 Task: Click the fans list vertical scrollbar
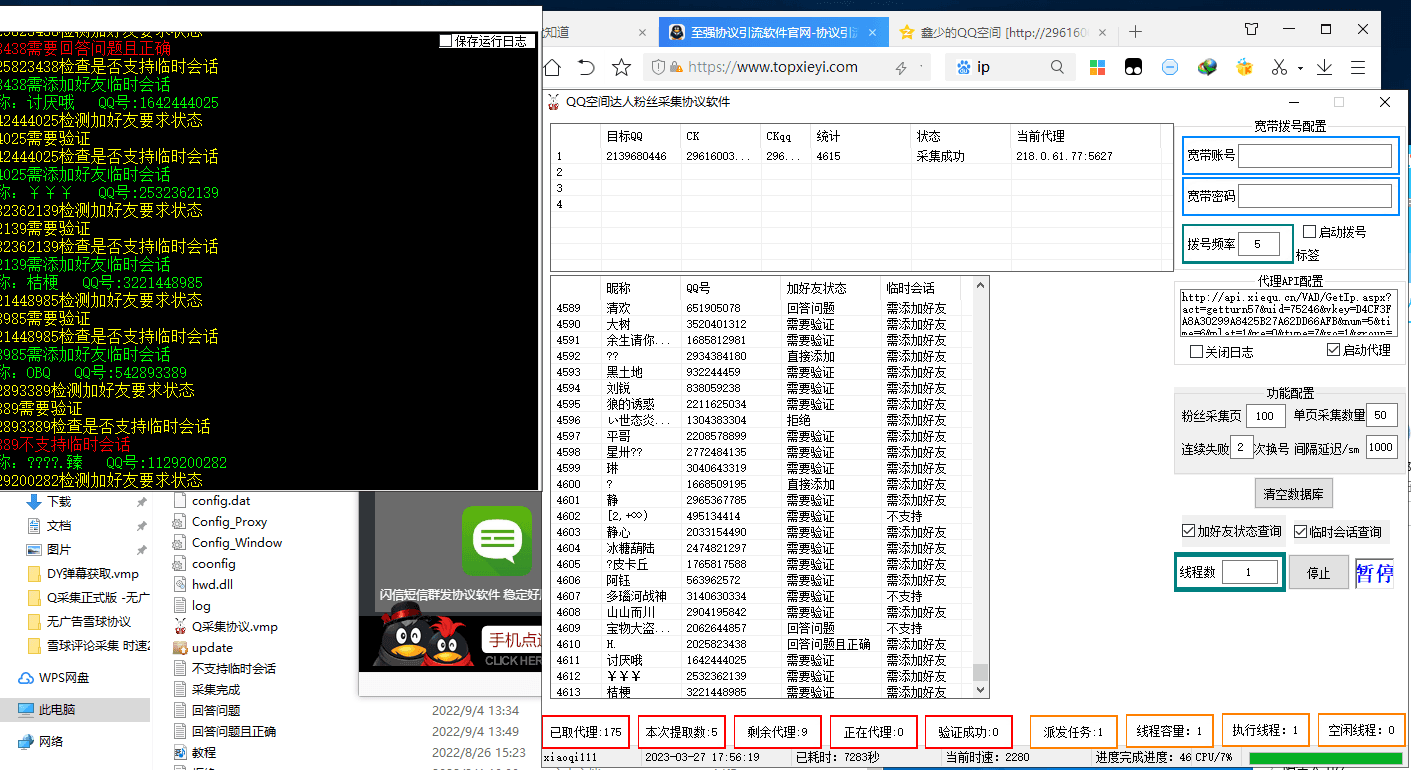click(980, 487)
